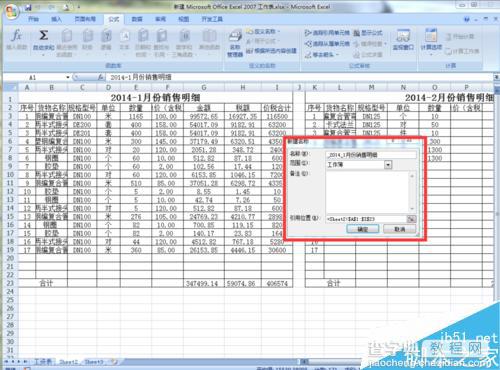Click the Calculation Options button

pyautogui.click(x=431, y=42)
